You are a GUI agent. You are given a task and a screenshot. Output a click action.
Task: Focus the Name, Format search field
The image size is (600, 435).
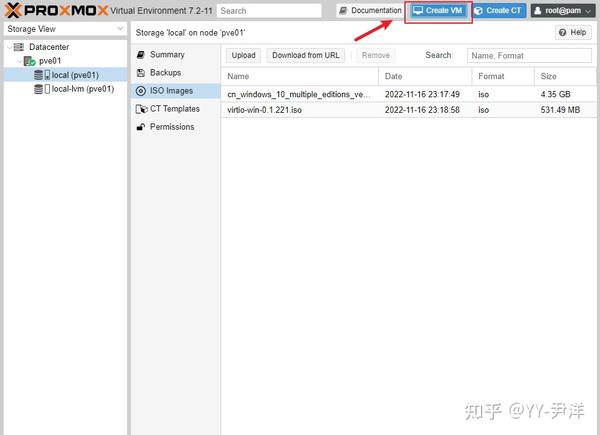click(x=529, y=56)
